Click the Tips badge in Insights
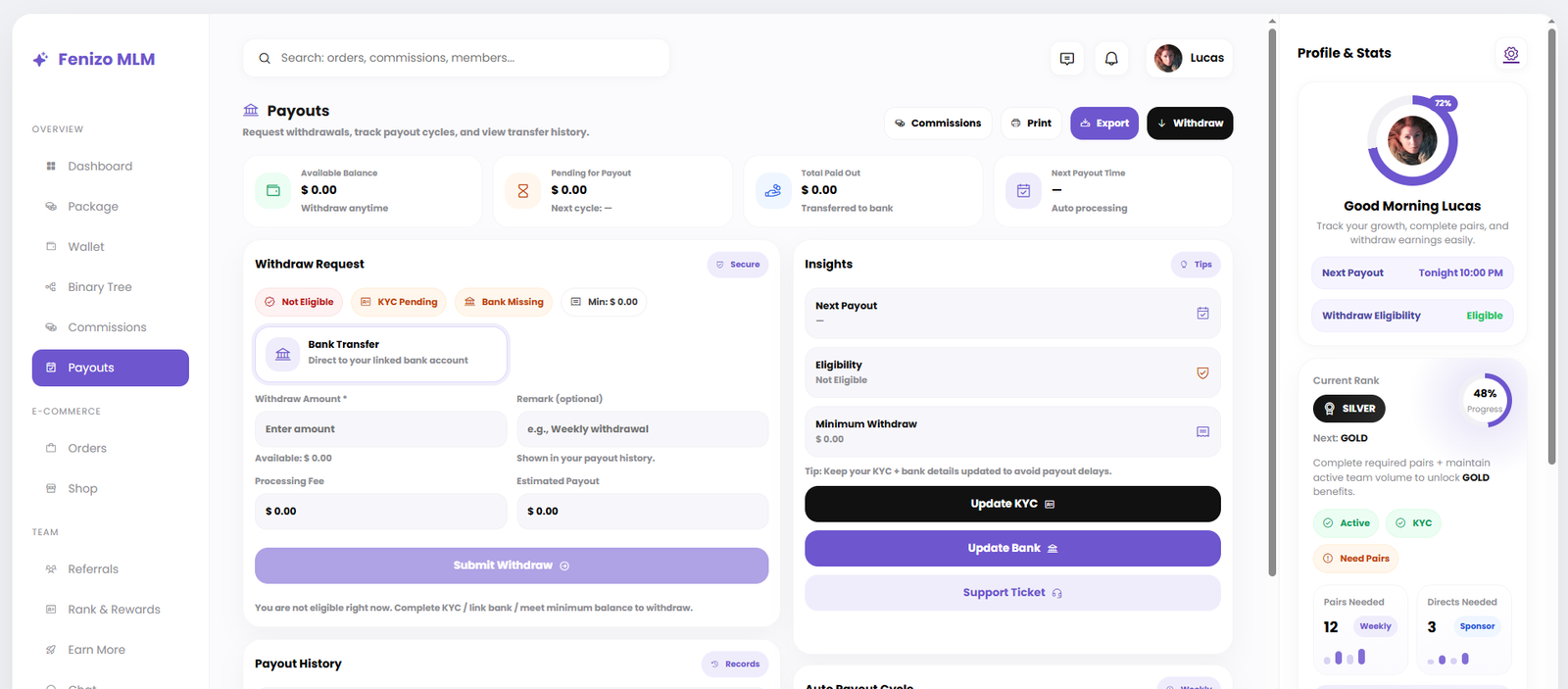This screenshot has height=689, width=1568. pos(1196,265)
